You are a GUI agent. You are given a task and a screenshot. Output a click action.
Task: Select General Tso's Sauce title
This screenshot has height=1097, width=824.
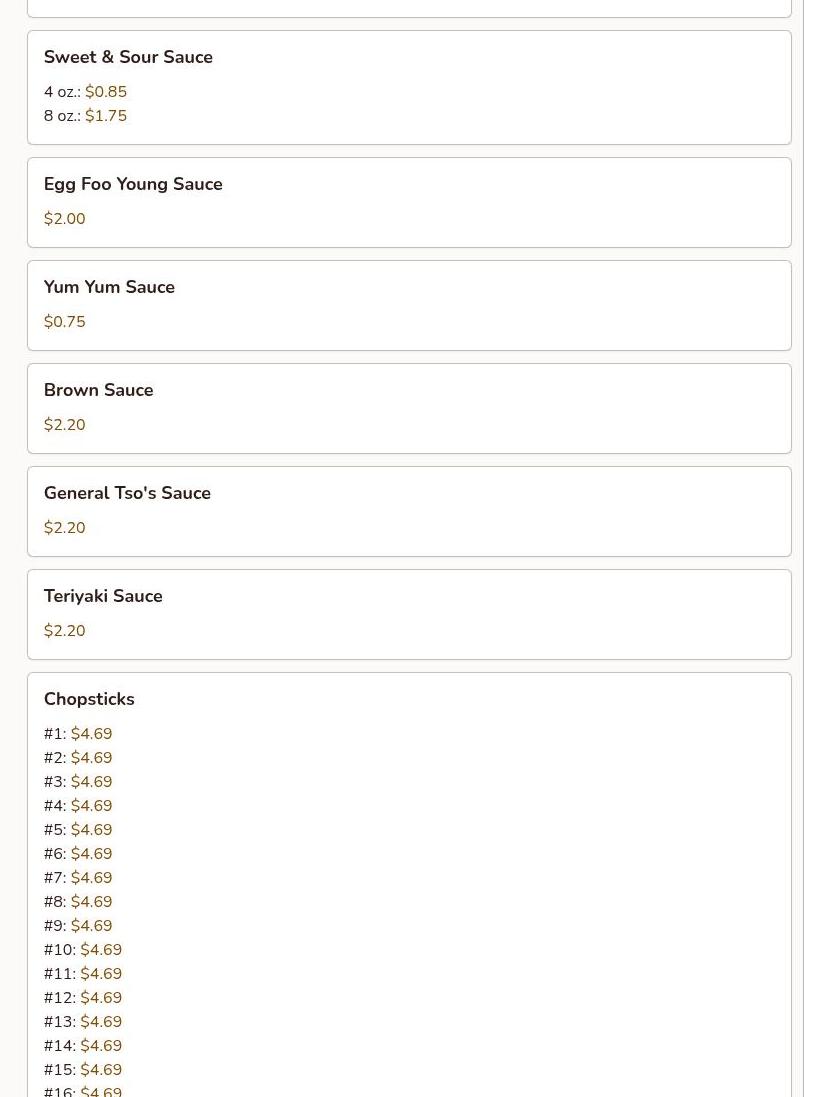(x=127, y=493)
